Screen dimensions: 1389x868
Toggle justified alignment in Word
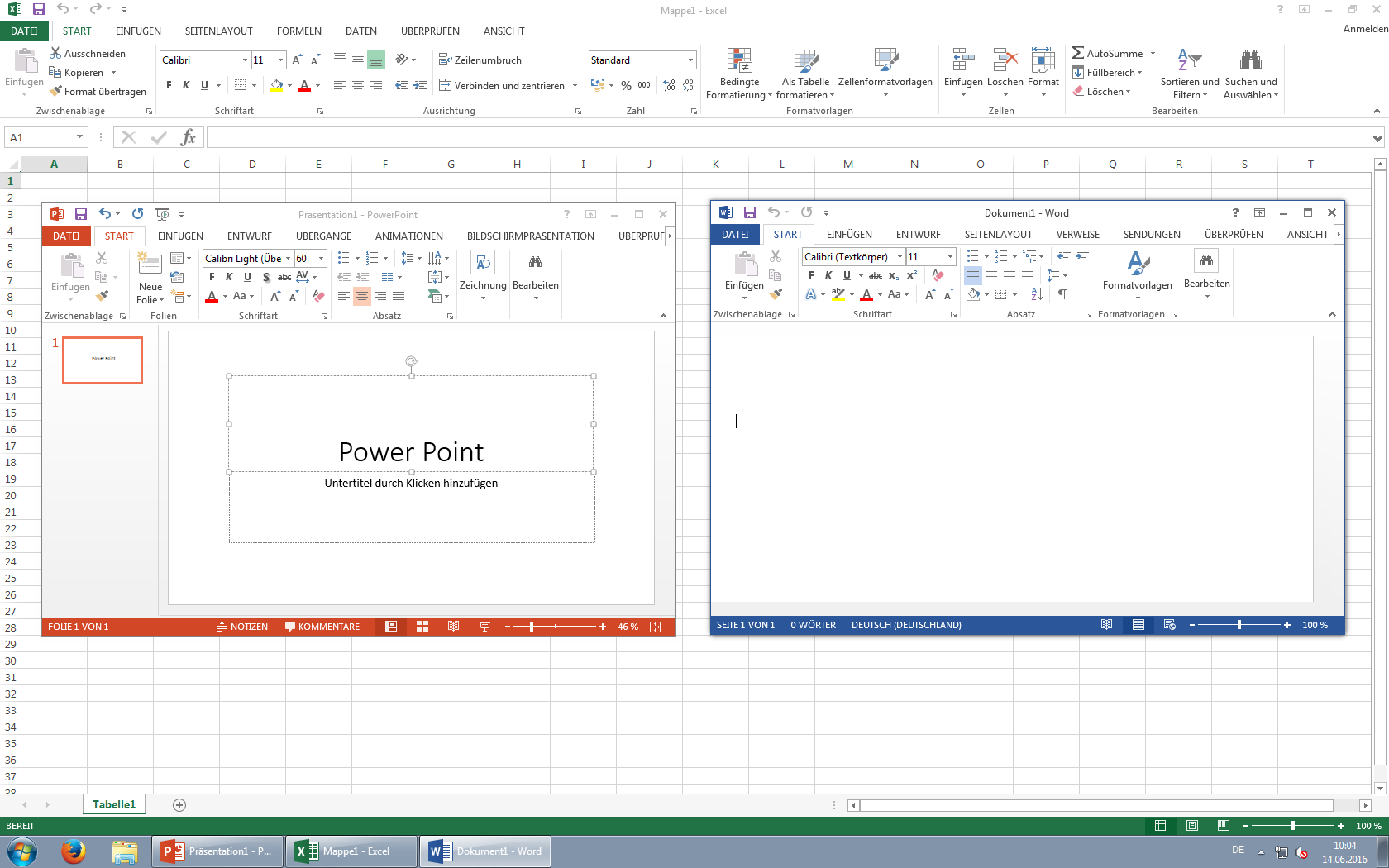click(1028, 275)
